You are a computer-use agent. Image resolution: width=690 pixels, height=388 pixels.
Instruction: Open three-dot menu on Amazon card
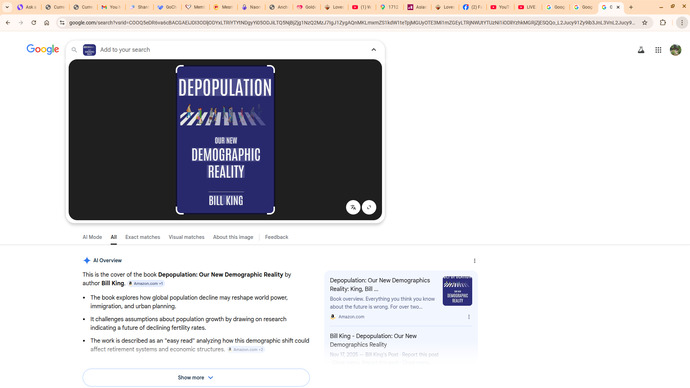(469, 317)
